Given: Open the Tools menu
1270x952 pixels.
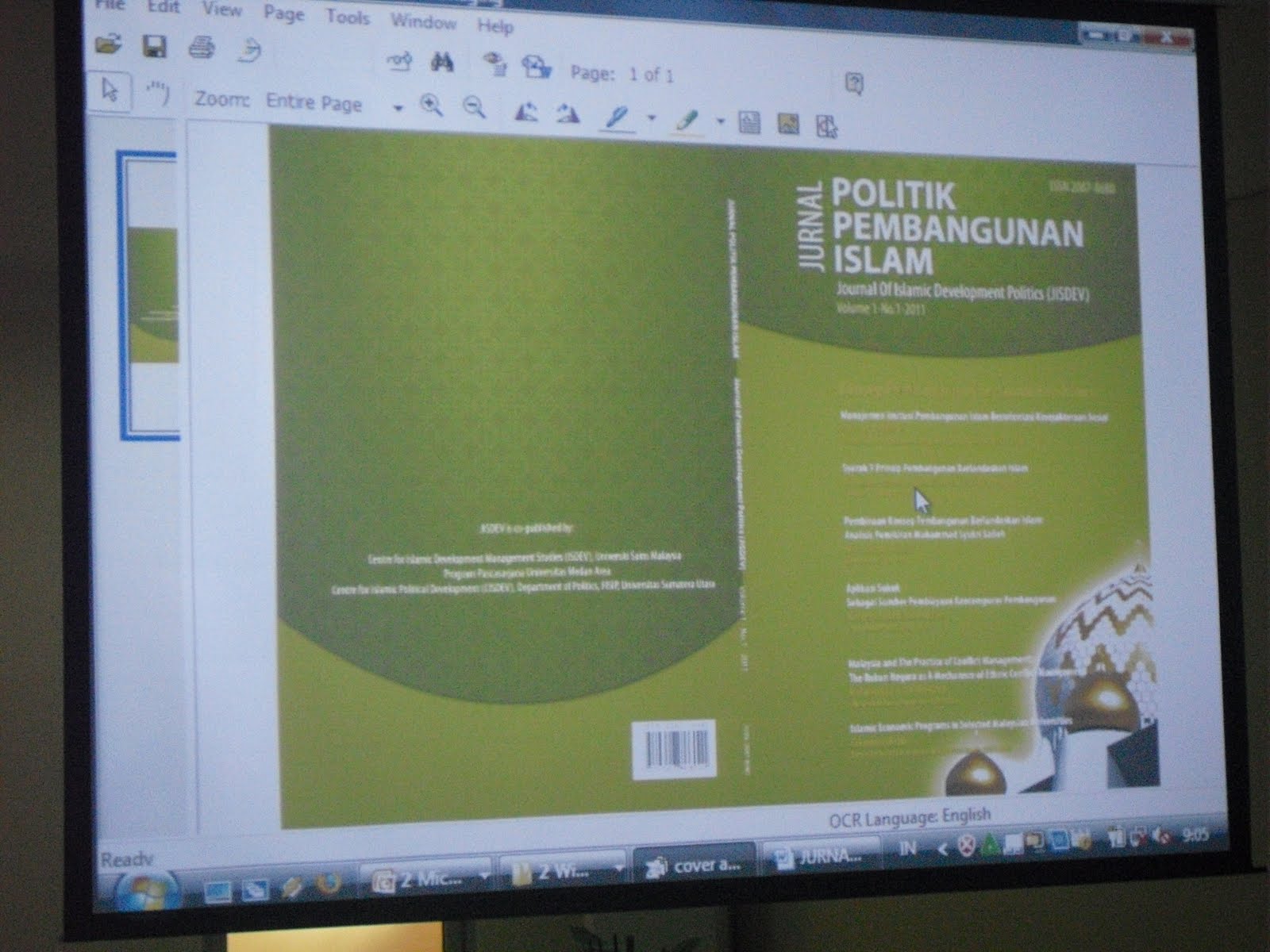Looking at the screenshot, I should [x=348, y=17].
